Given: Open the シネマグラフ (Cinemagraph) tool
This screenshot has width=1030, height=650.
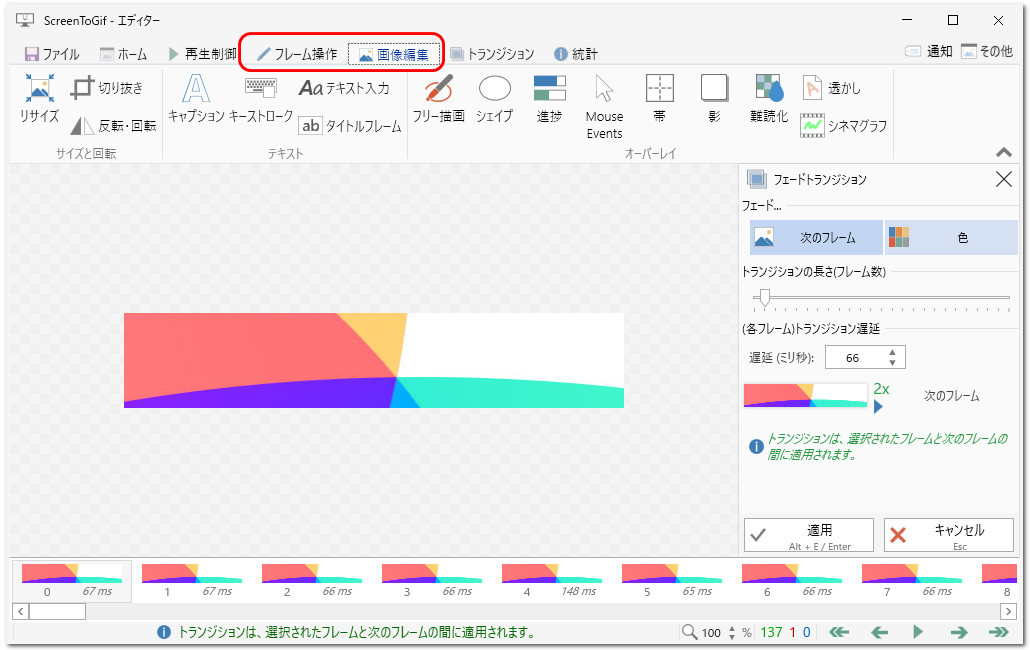Looking at the screenshot, I should click(x=845, y=126).
